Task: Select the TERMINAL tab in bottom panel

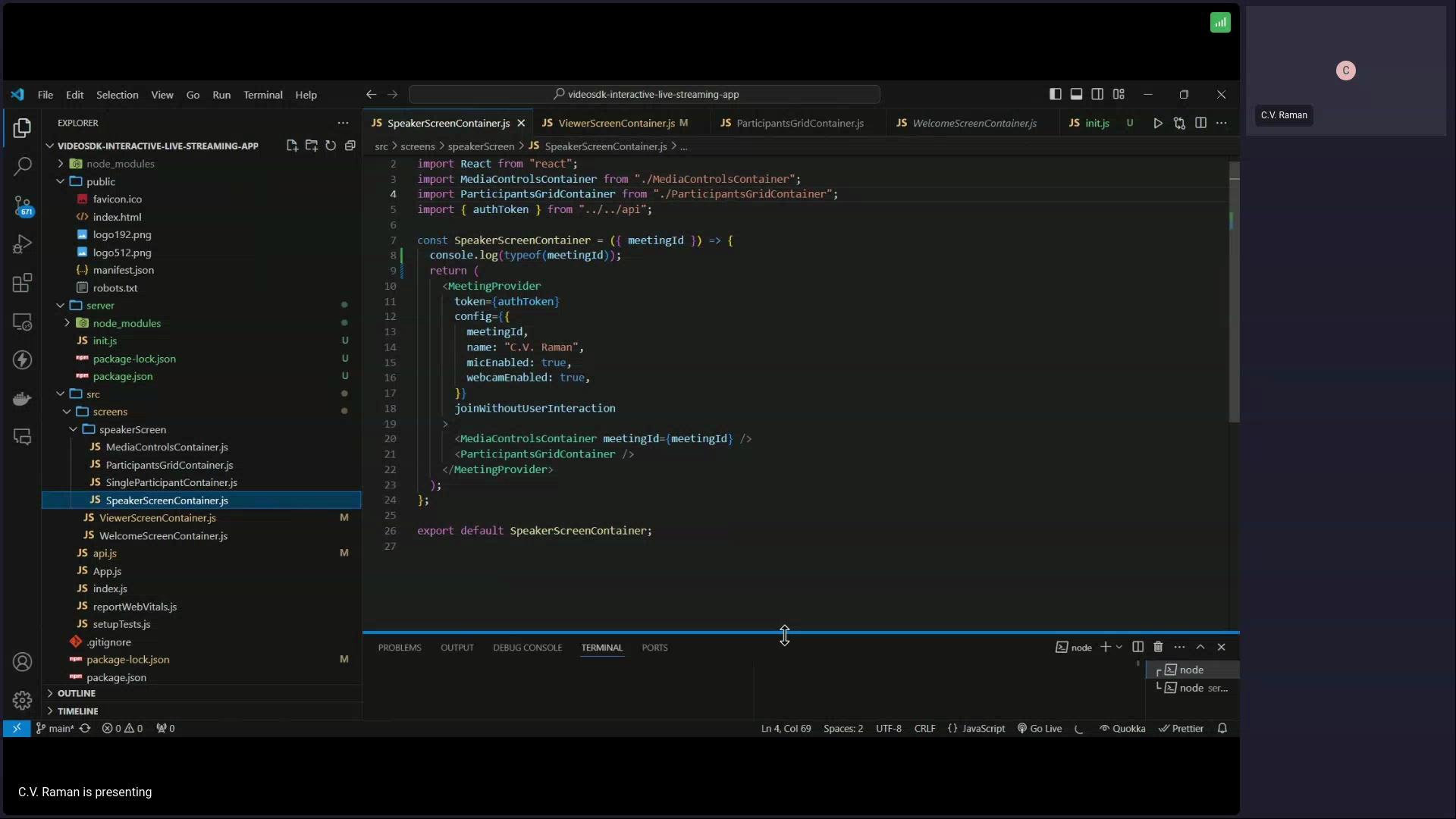Action: [x=601, y=647]
